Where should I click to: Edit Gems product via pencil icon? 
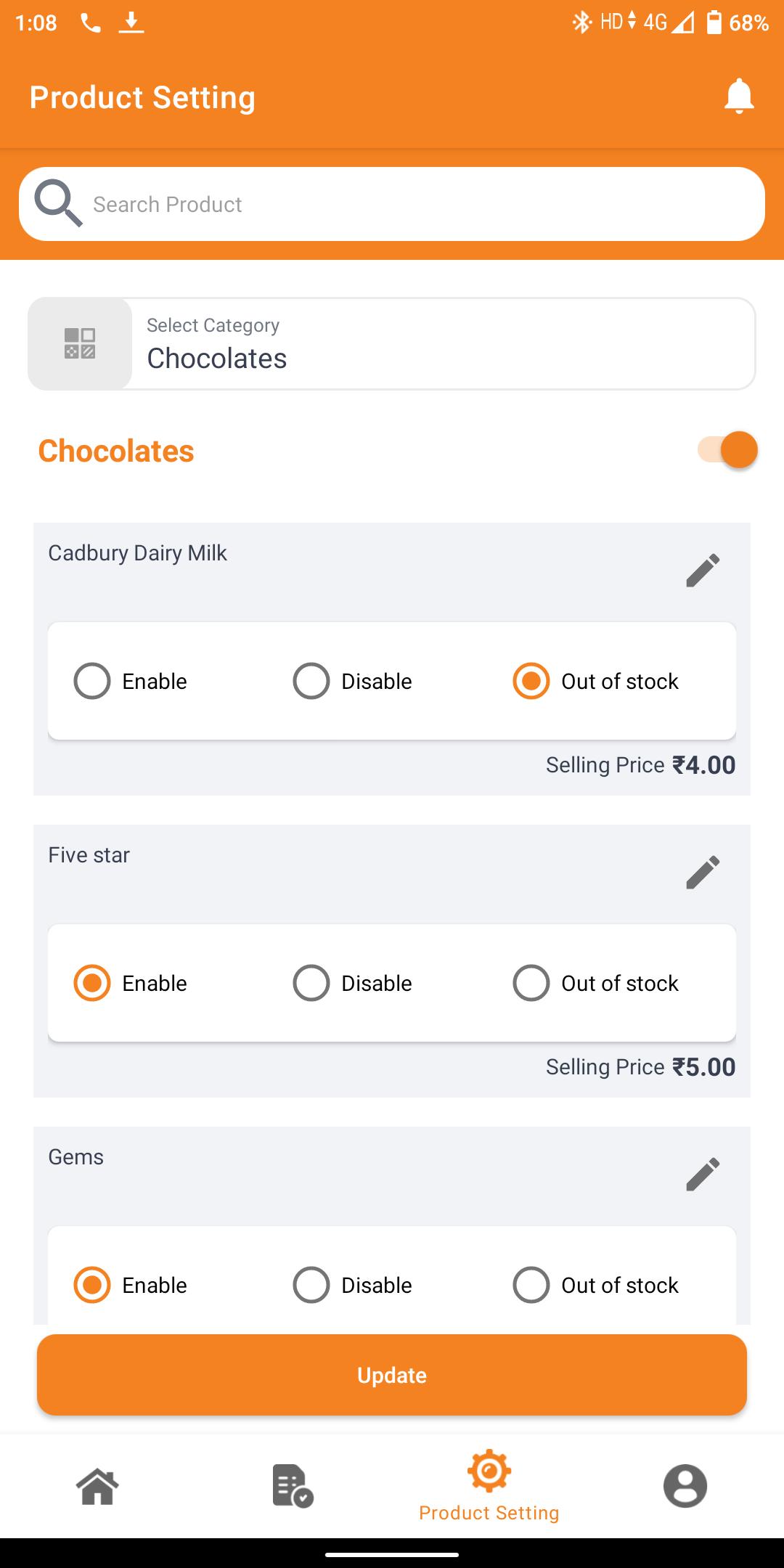click(x=703, y=1175)
